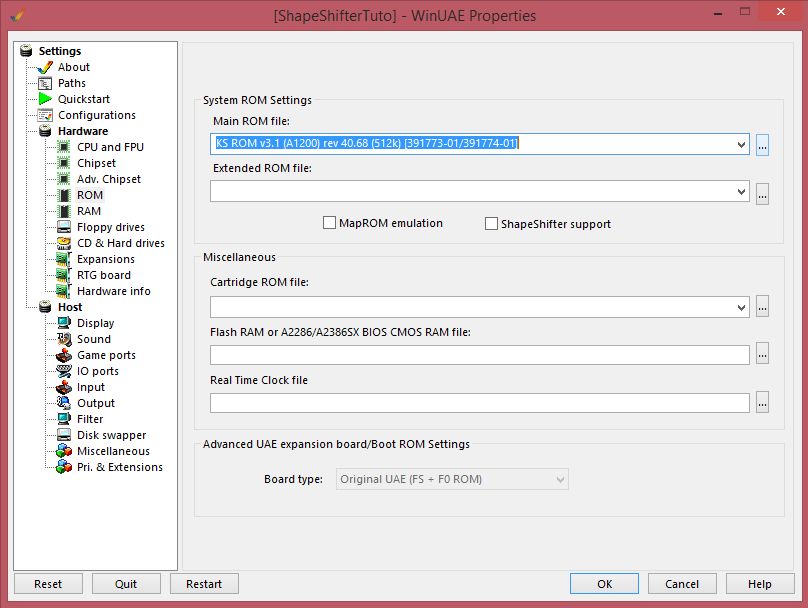This screenshot has height=608, width=808.
Task: Go to the Configurations page
Action: click(96, 115)
